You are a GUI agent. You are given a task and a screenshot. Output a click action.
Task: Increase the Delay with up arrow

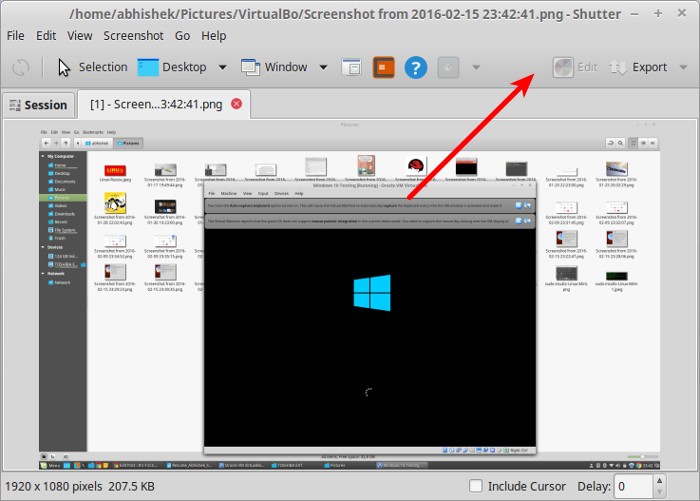point(659,480)
